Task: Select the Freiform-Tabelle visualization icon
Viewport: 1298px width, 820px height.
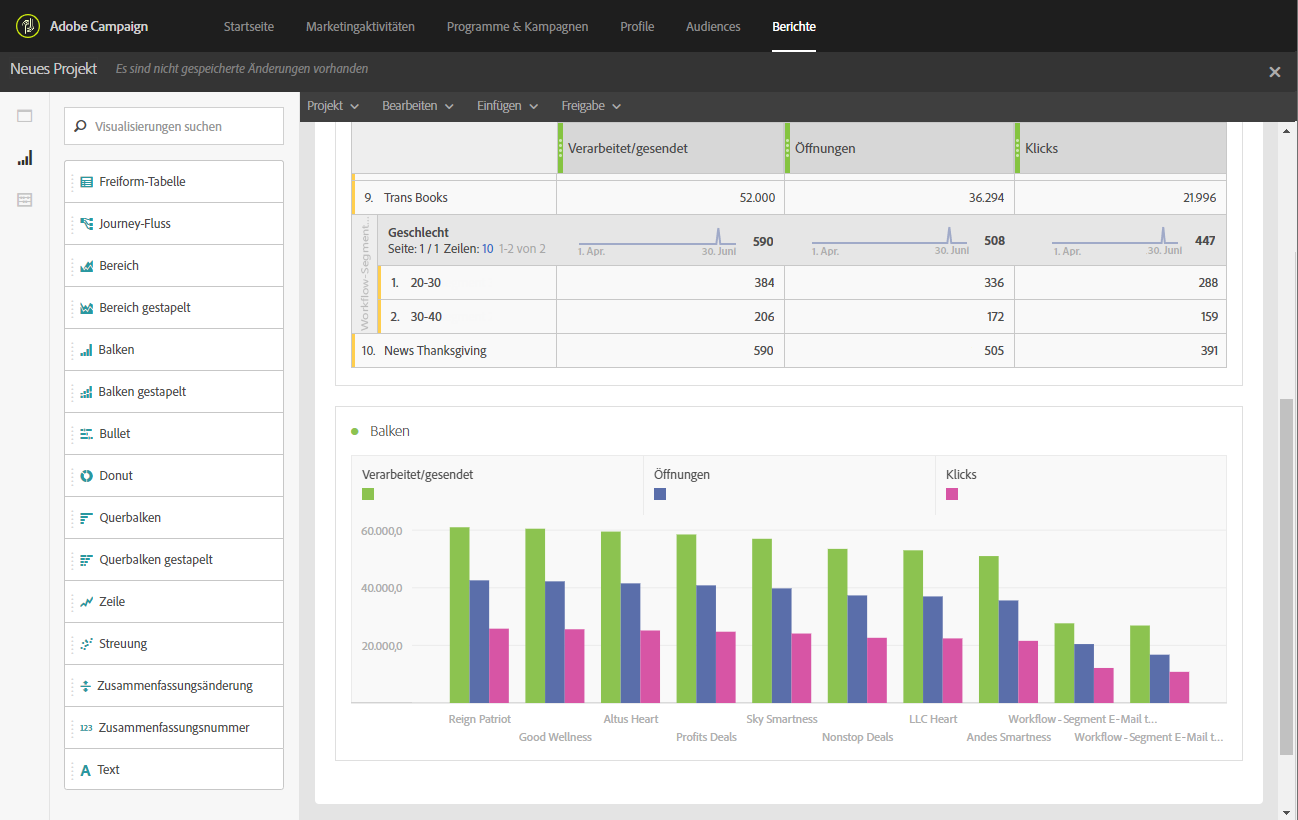Action: [x=87, y=182]
